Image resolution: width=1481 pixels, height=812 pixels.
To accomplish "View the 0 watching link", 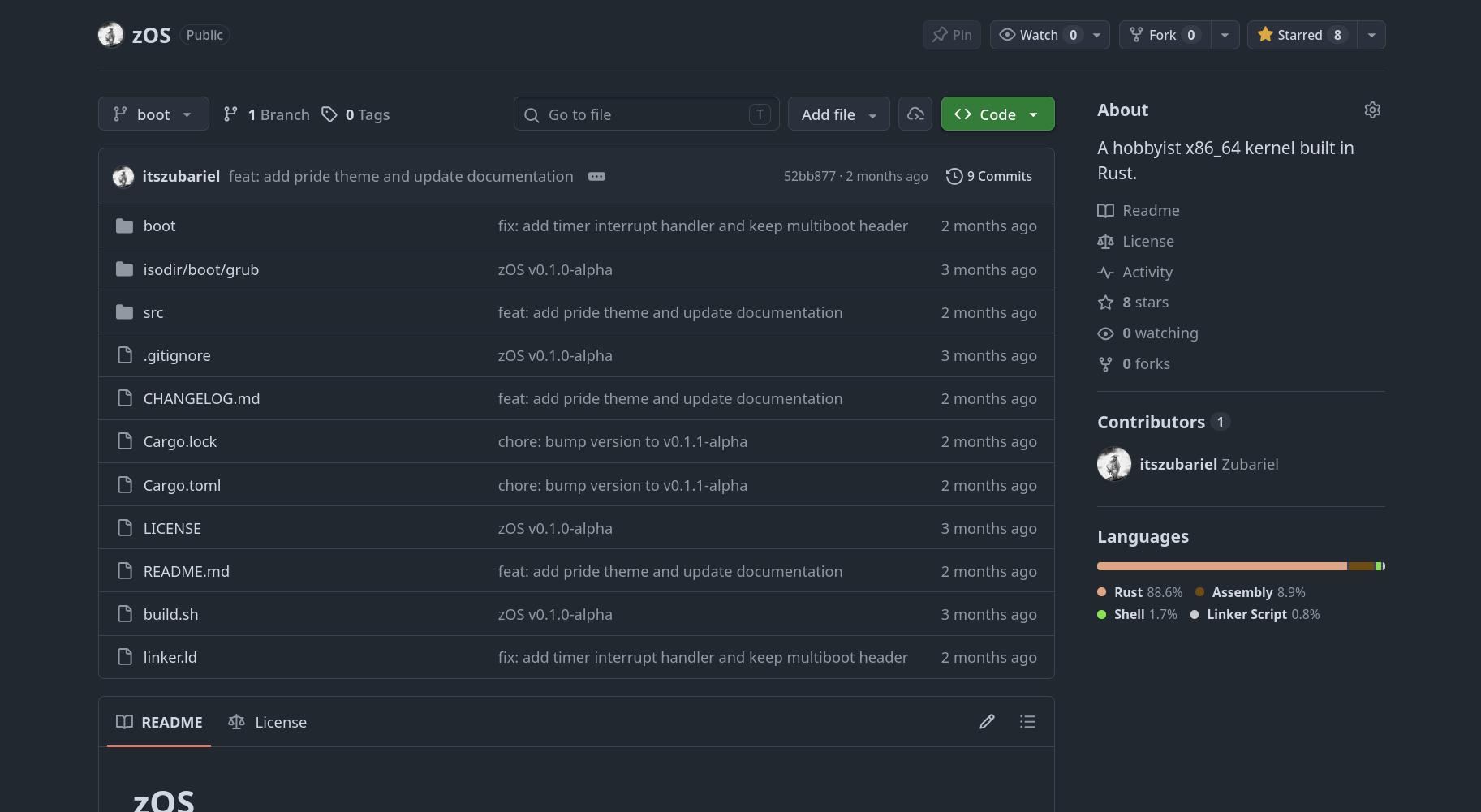I will coord(1147,333).
